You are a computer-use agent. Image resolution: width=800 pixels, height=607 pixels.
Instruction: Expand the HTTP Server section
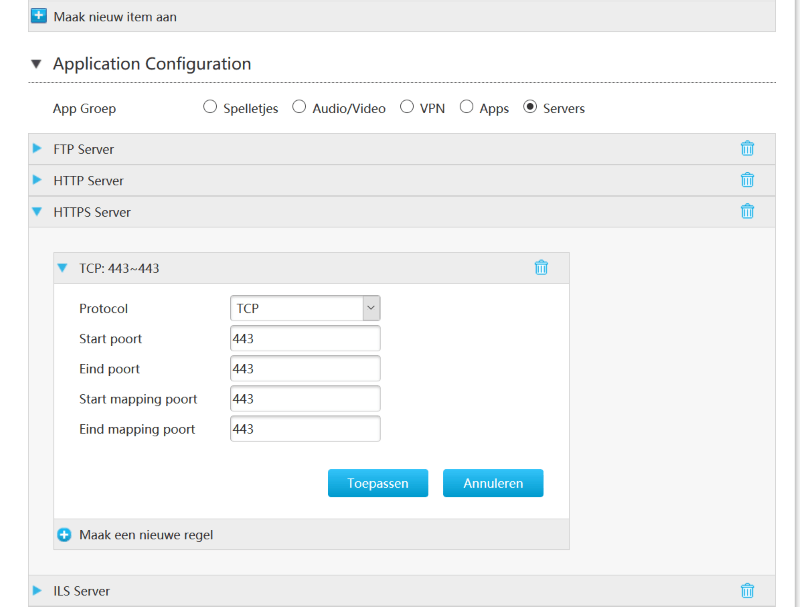click(x=38, y=181)
